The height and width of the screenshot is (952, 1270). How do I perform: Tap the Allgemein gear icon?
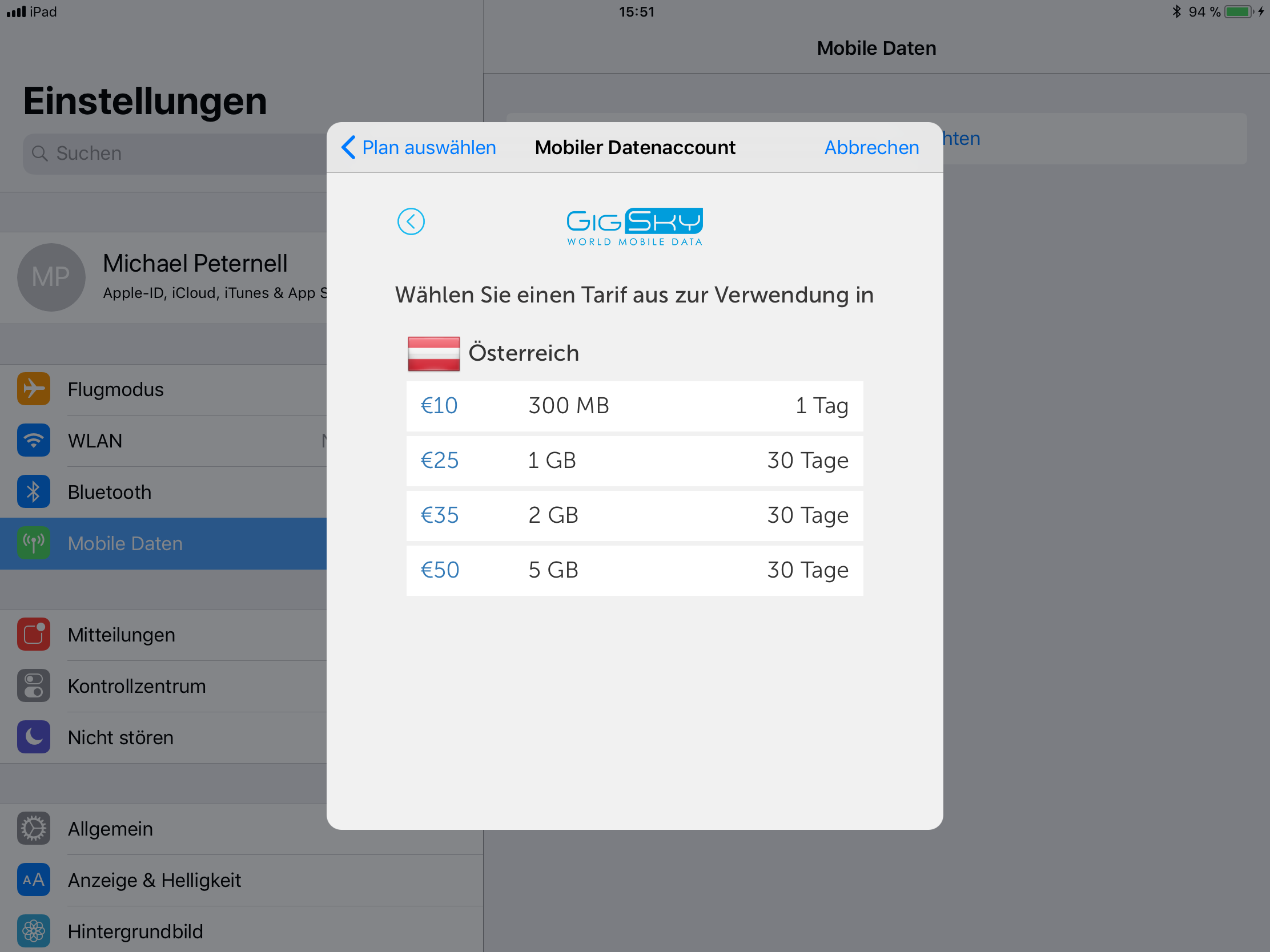point(33,829)
